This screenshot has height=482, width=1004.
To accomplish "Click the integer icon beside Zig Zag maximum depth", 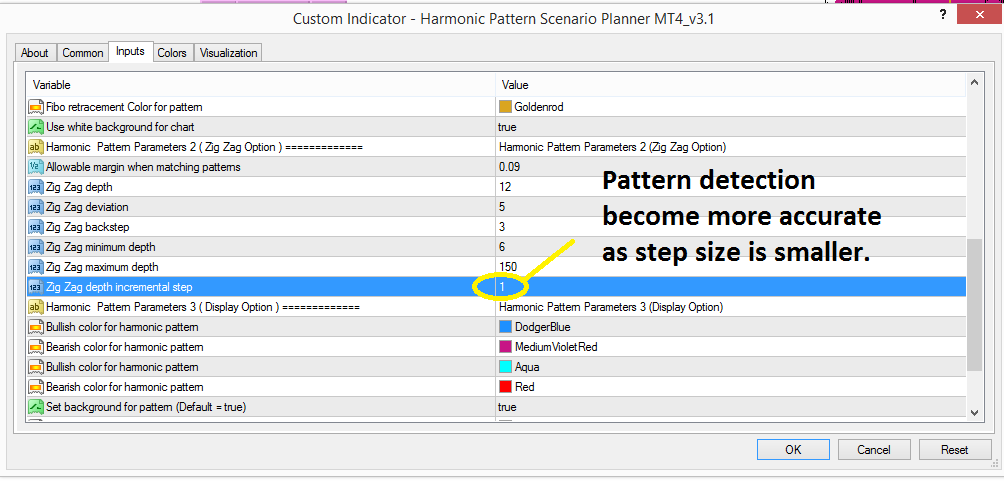I will [x=36, y=267].
